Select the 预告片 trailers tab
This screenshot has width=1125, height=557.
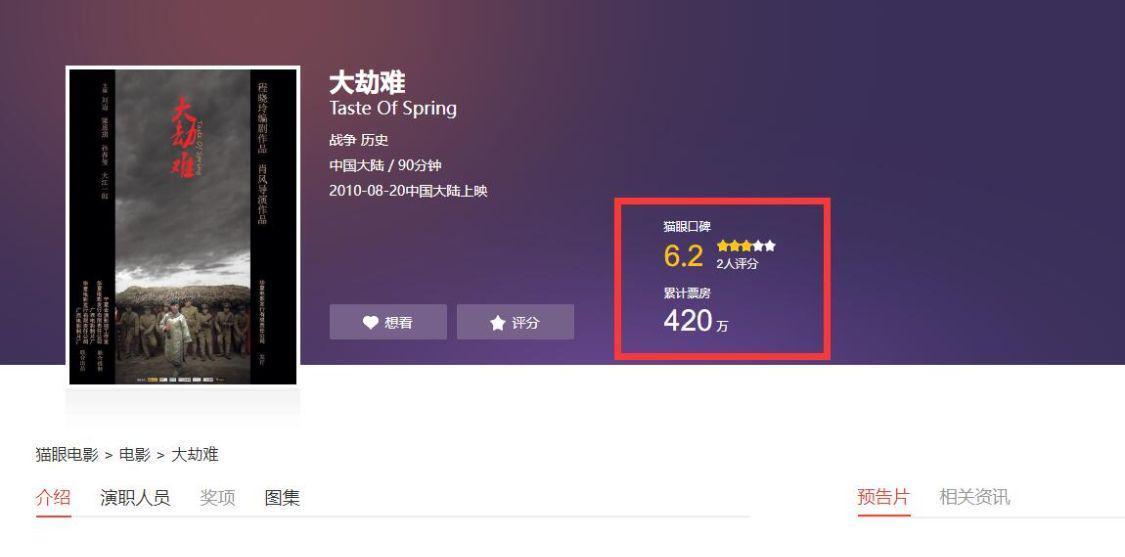883,497
